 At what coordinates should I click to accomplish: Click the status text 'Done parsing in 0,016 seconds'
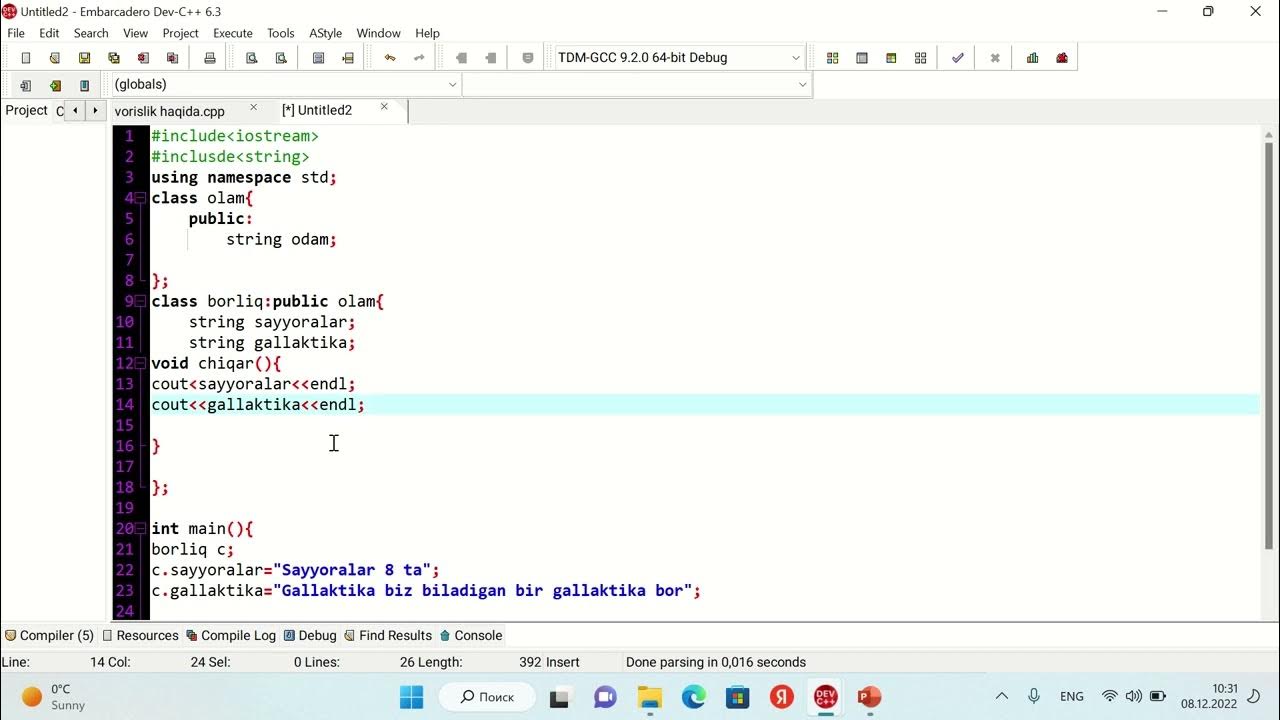point(716,662)
